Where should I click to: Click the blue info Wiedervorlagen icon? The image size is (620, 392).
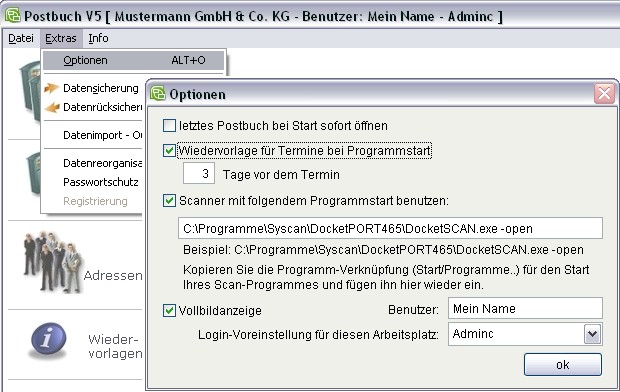pyautogui.click(x=49, y=341)
